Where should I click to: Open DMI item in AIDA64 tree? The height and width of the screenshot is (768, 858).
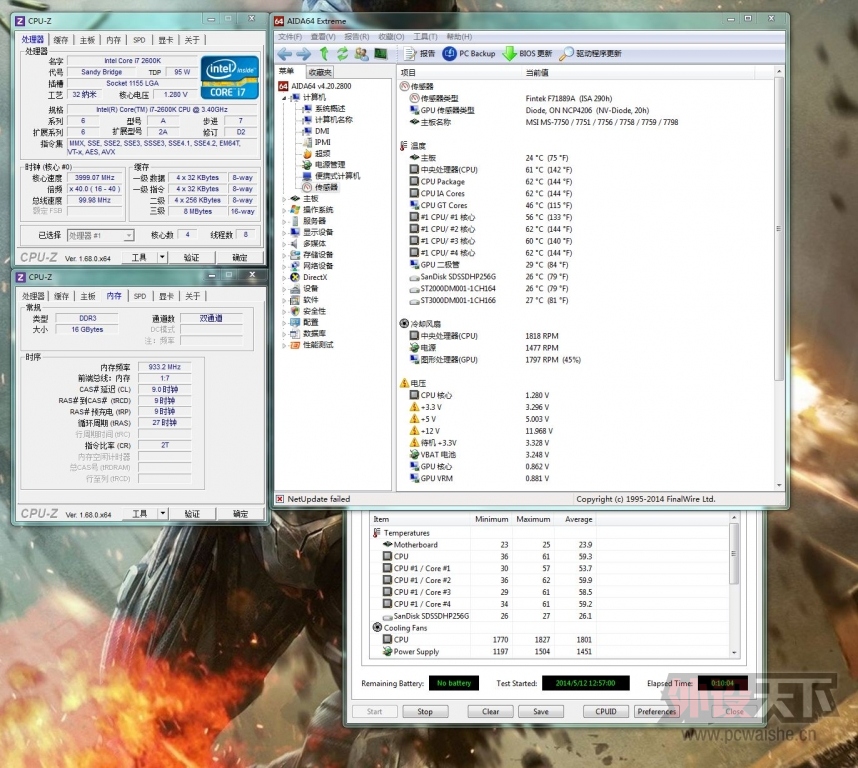click(316, 131)
